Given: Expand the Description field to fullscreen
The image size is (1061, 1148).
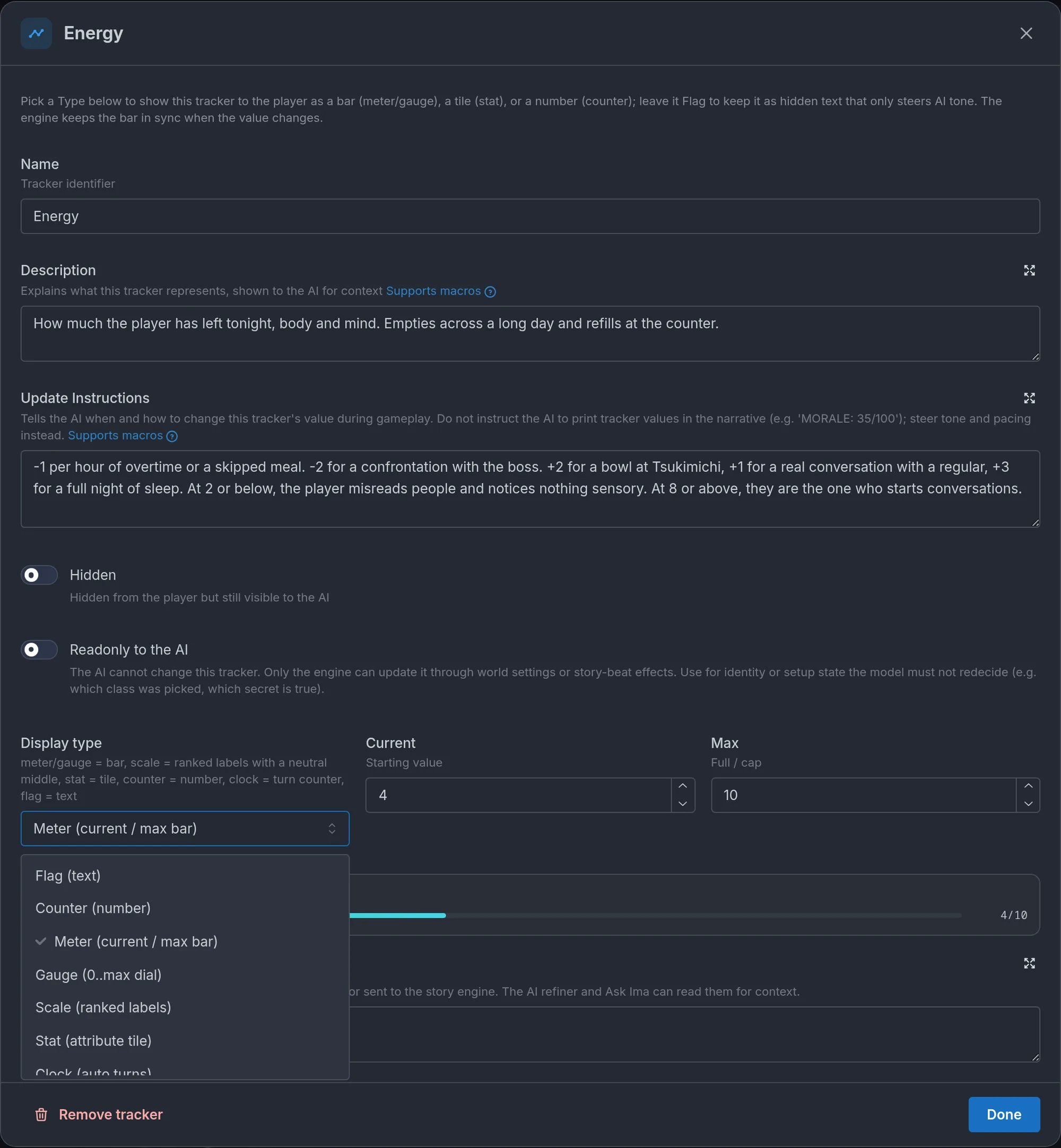Looking at the screenshot, I should pyautogui.click(x=1029, y=271).
